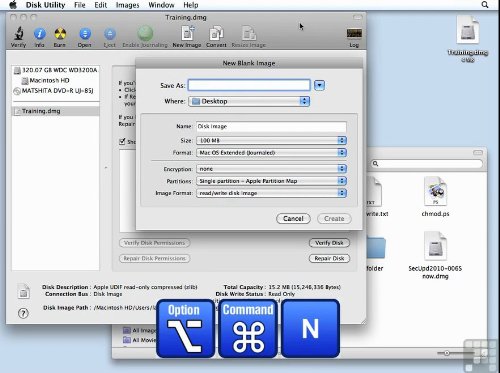Open the Encryption none dropdown
Image resolution: width=500 pixels, height=373 pixels.
[x=271, y=169]
